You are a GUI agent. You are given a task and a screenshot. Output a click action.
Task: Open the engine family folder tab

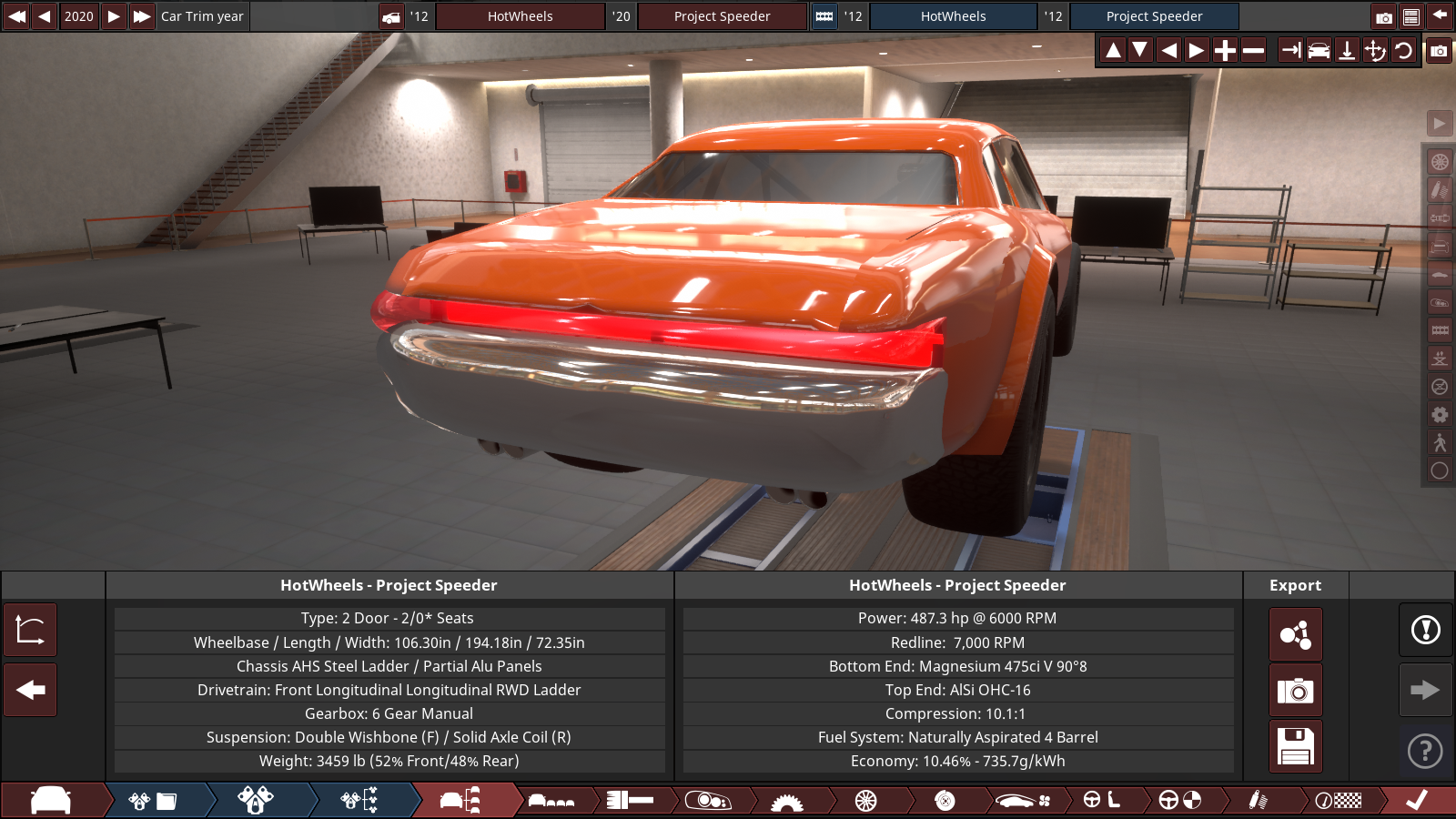153,800
